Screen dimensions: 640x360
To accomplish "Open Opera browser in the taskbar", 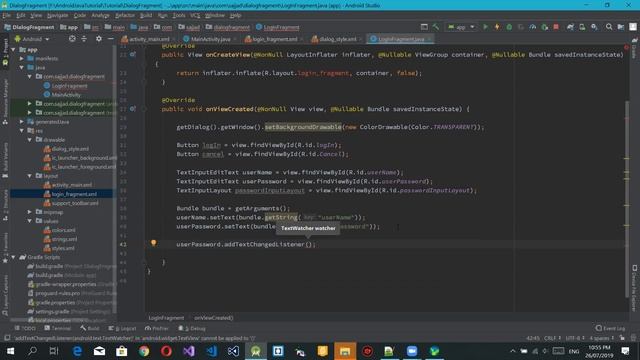I will point(166,351).
